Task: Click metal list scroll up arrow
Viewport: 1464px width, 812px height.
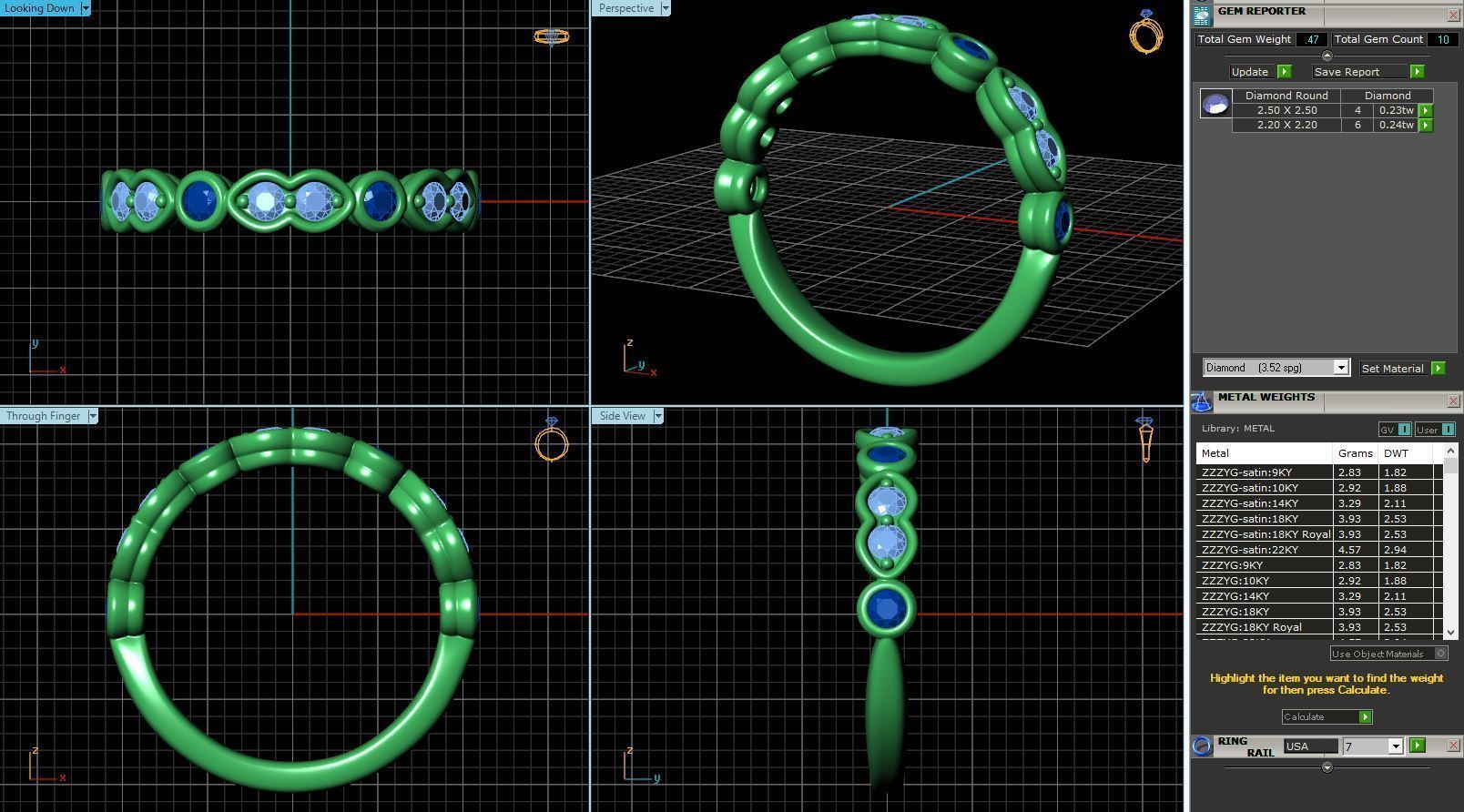Action: point(1450,452)
